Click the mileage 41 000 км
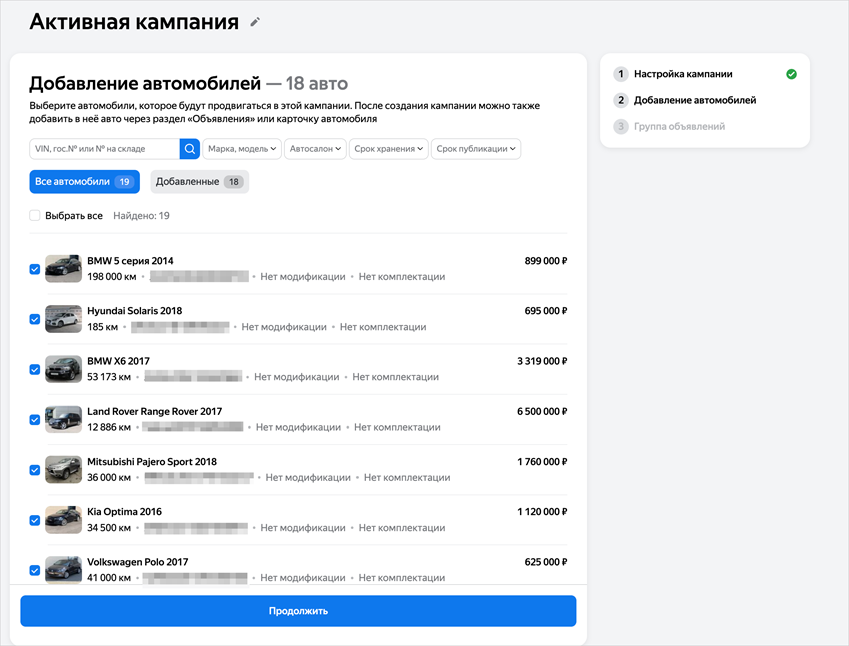This screenshot has width=849, height=646. click(x=109, y=578)
